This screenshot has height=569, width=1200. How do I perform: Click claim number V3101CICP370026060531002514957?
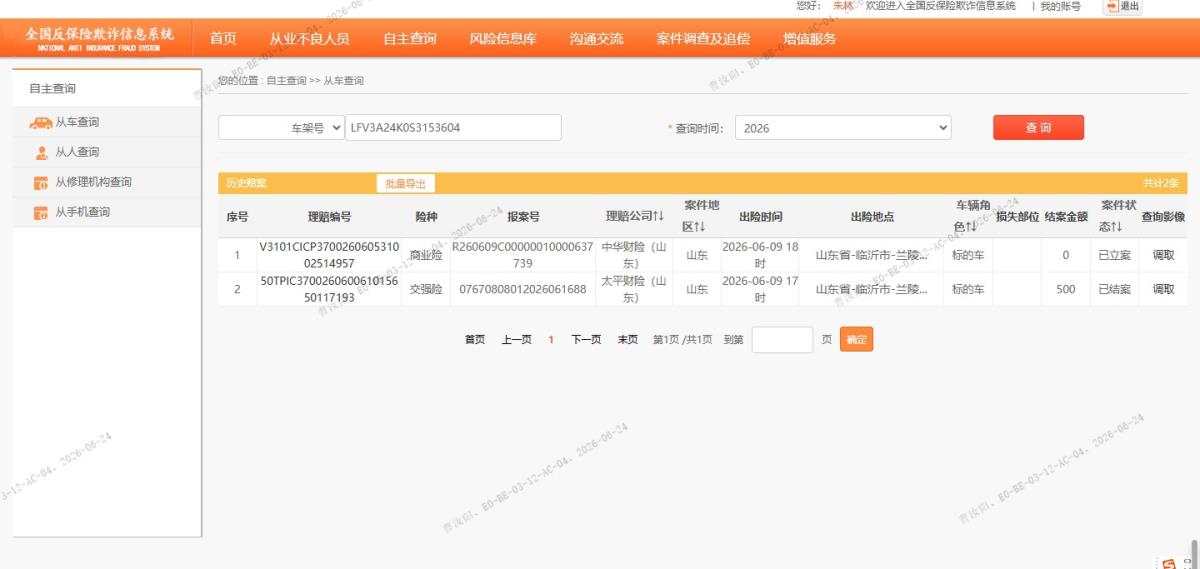[x=329, y=254]
